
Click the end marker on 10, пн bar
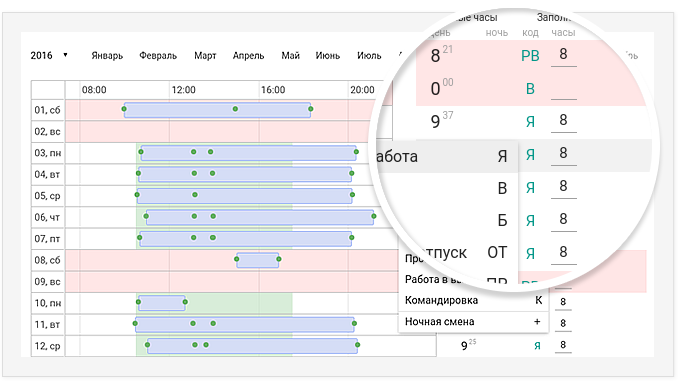pyautogui.click(x=185, y=302)
